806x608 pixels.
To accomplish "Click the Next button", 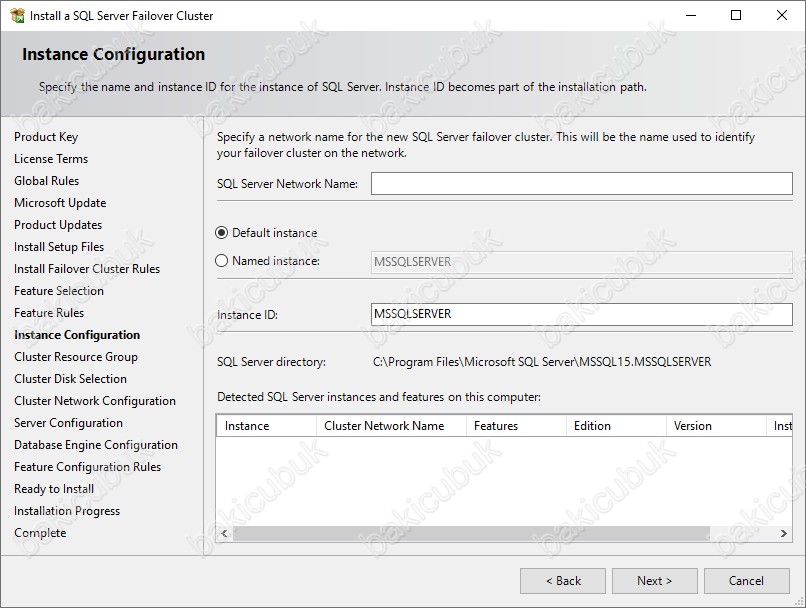I will tap(654, 581).
